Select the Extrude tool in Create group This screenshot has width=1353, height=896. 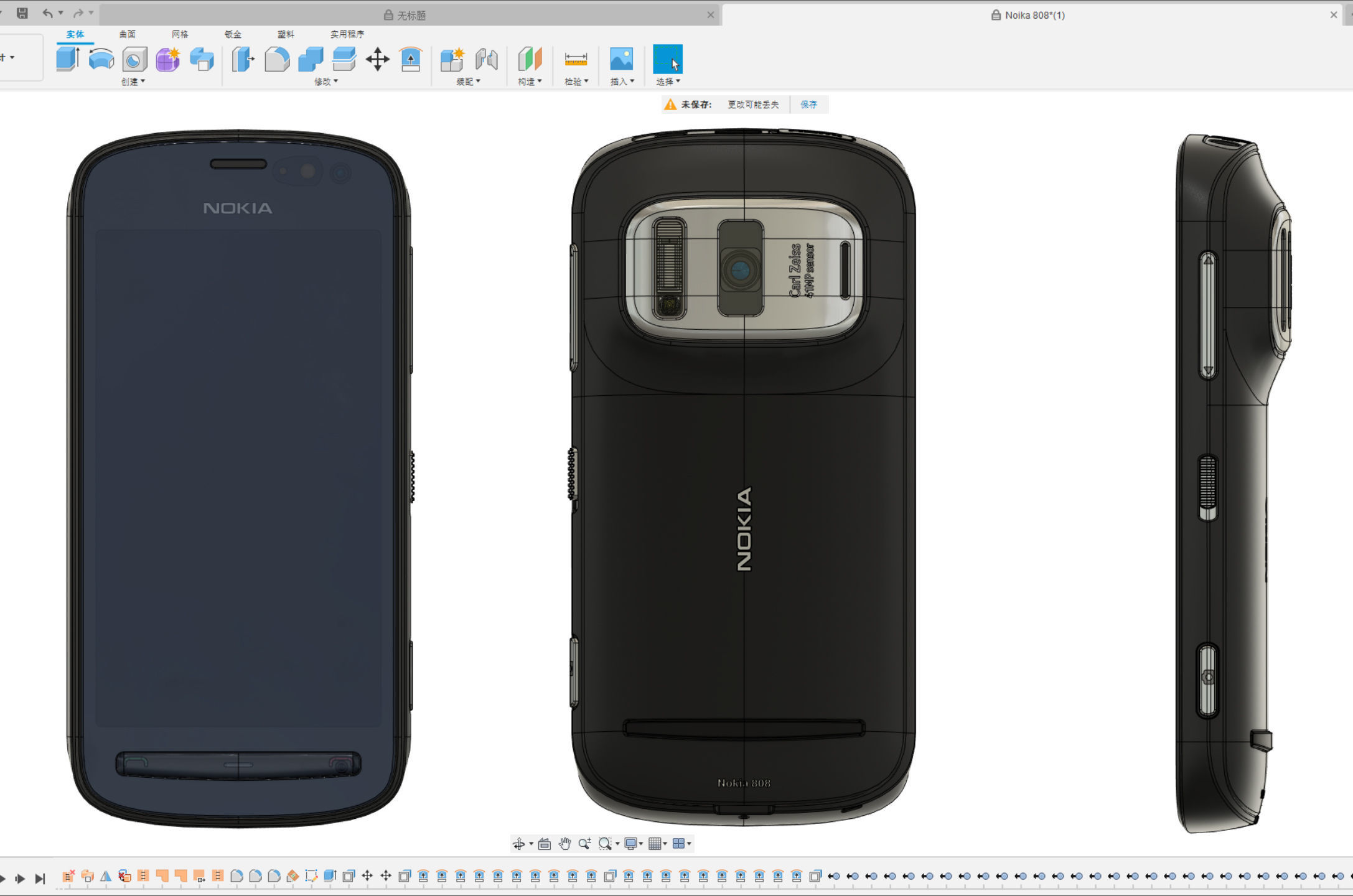click(67, 59)
